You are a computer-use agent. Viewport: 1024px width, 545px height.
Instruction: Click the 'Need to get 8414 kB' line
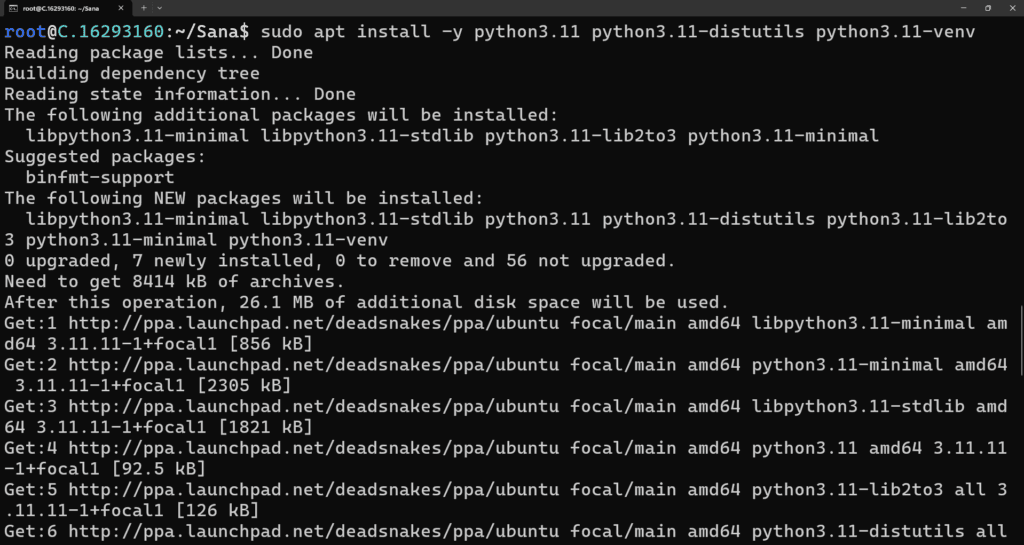tap(174, 282)
